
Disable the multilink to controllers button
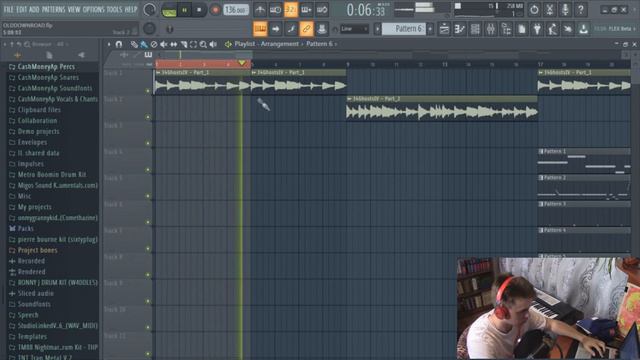(x=307, y=29)
